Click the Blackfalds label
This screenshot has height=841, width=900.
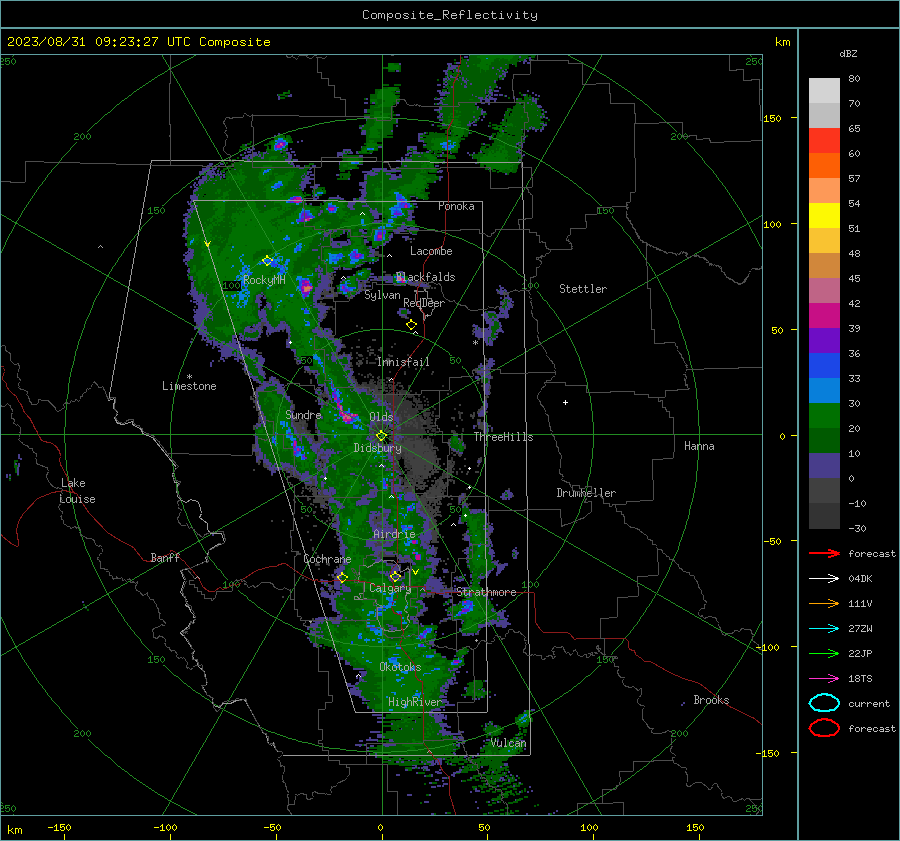[x=425, y=277]
